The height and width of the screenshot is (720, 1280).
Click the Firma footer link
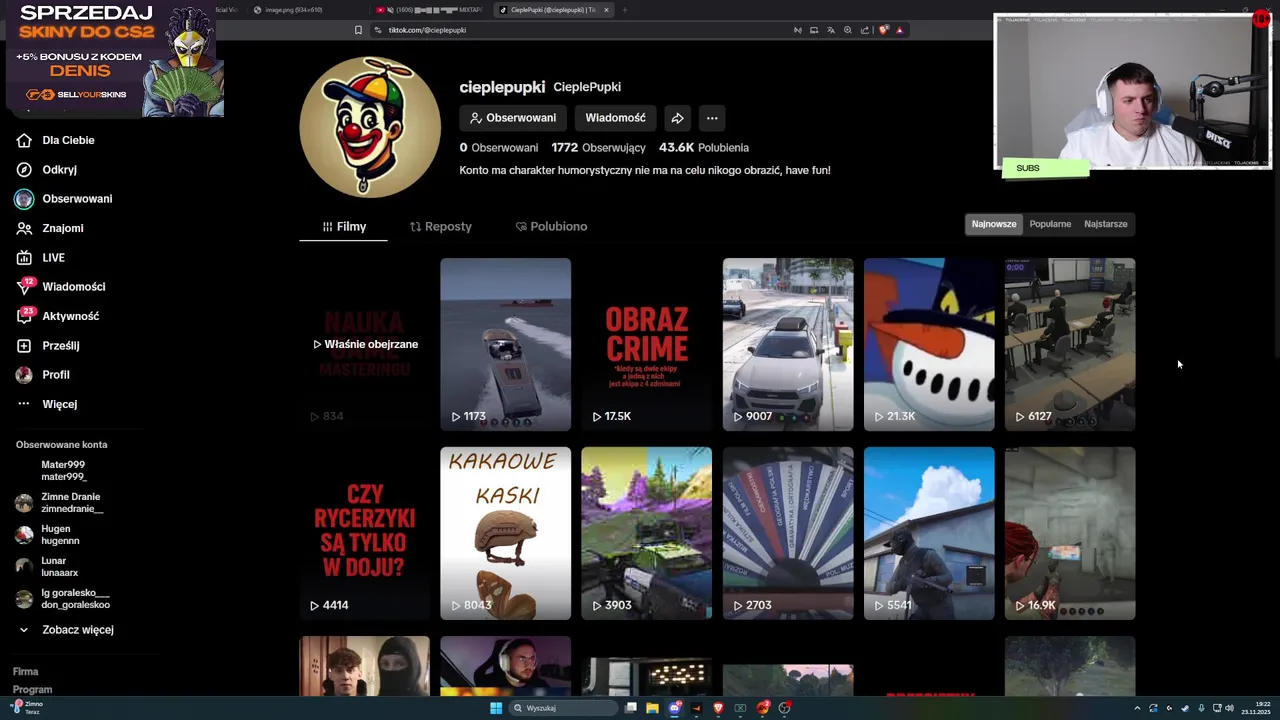pyautogui.click(x=25, y=672)
